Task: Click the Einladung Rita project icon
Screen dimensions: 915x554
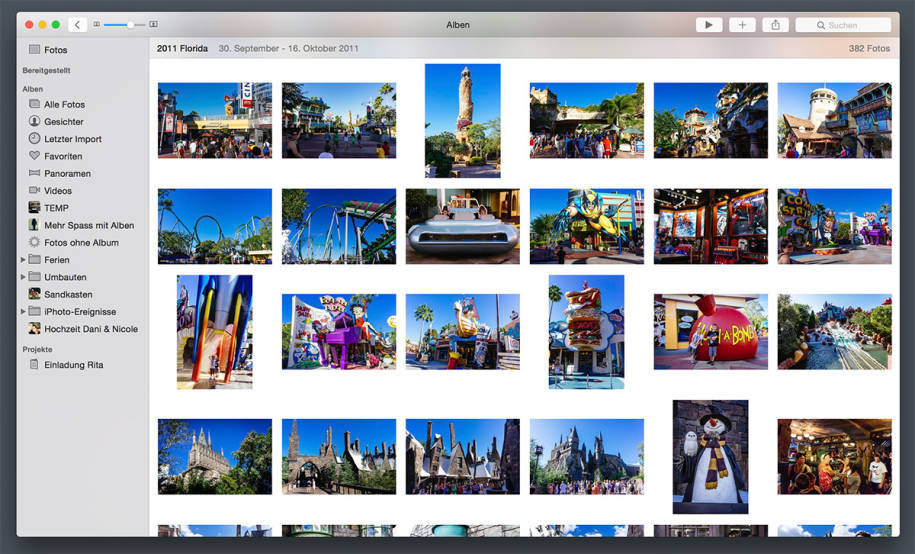Action: [34, 364]
